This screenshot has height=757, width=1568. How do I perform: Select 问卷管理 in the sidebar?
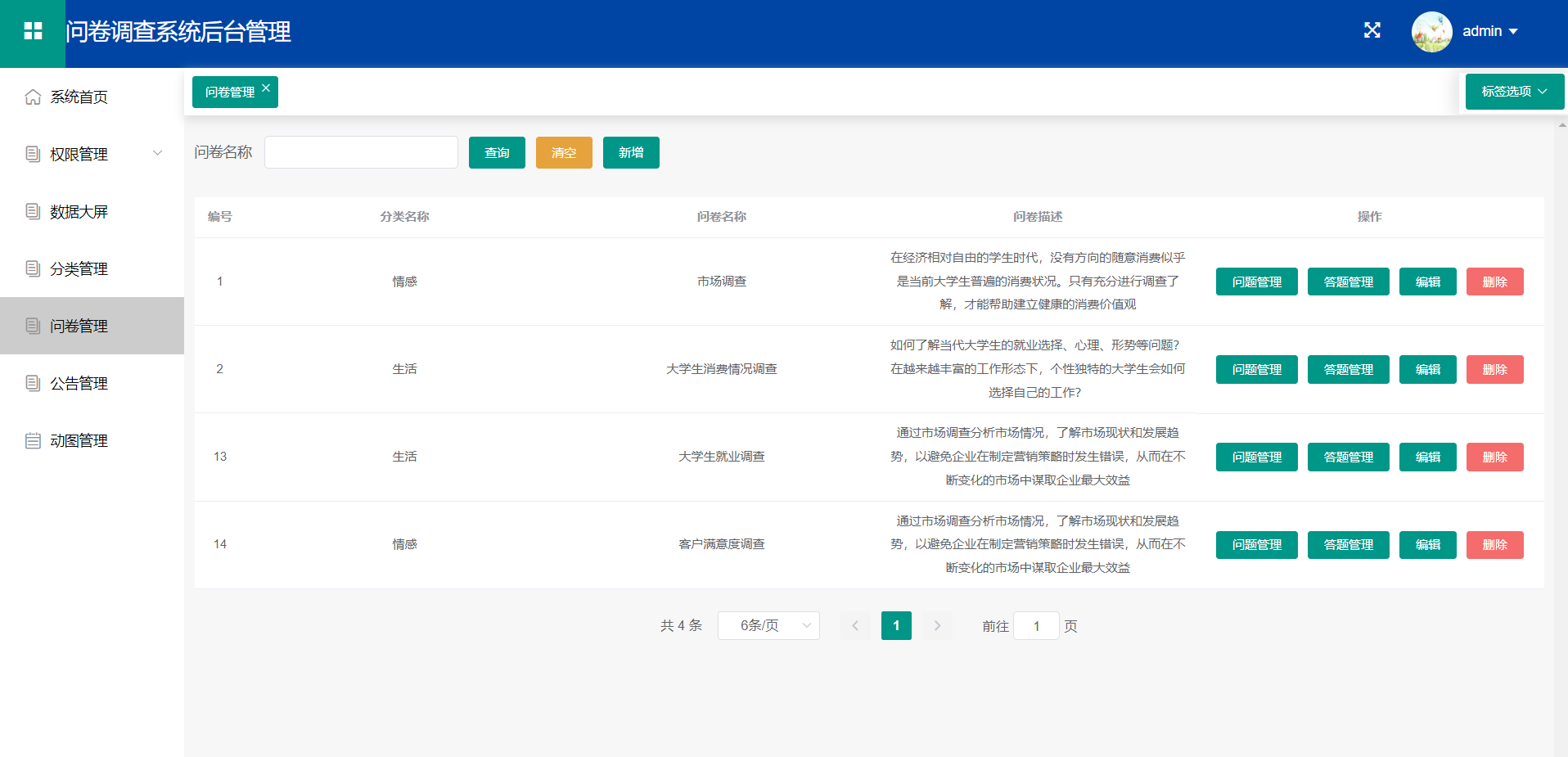pyautogui.click(x=92, y=326)
